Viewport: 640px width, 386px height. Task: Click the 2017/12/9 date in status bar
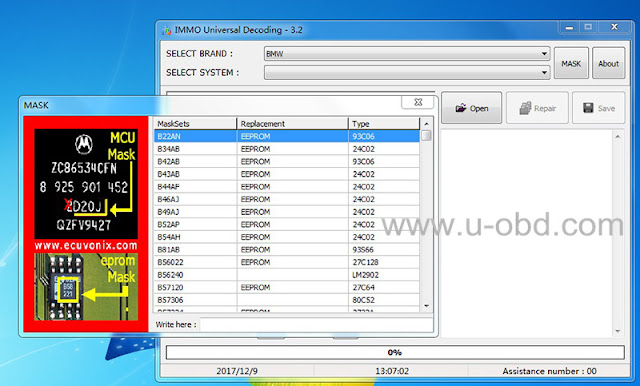(237, 371)
